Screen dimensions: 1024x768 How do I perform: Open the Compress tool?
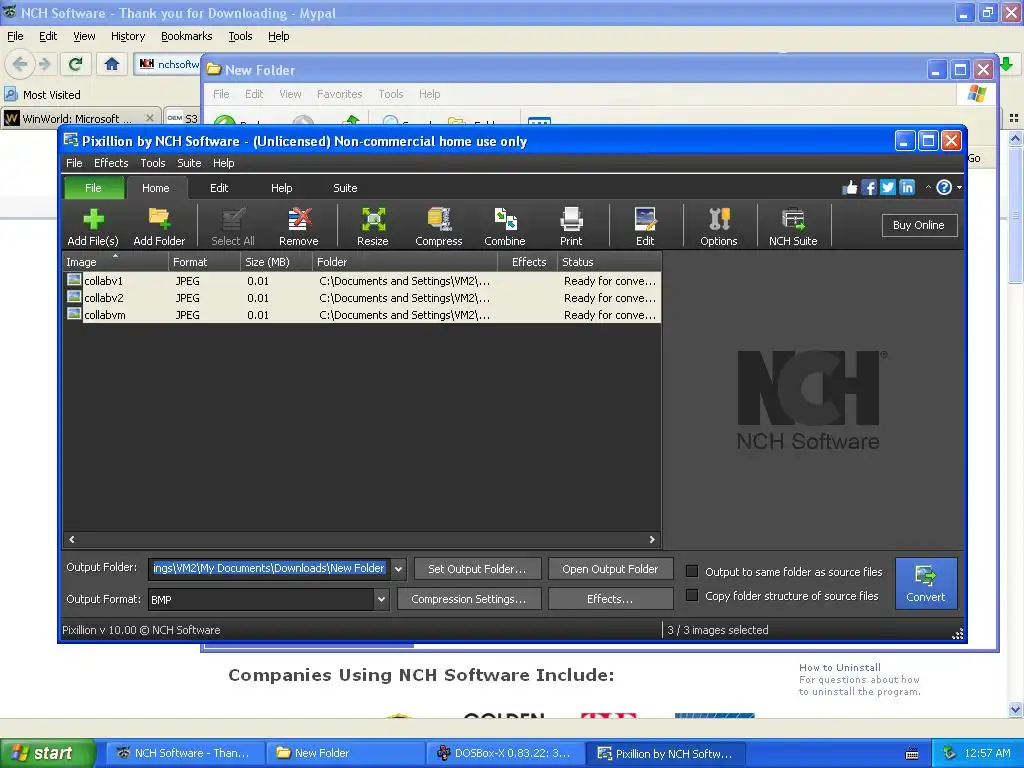[439, 226]
